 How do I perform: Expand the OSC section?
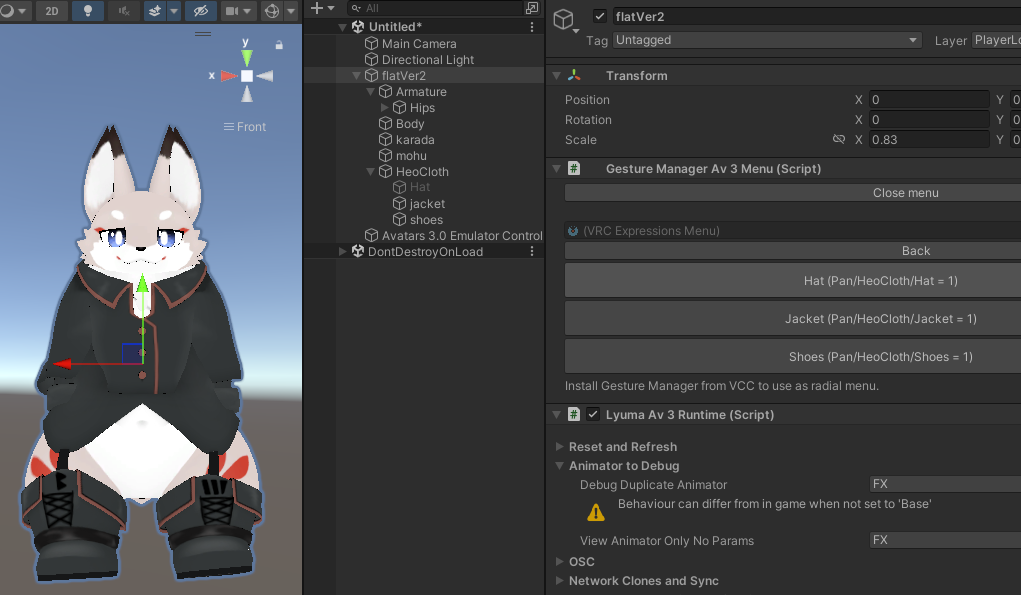(559, 561)
